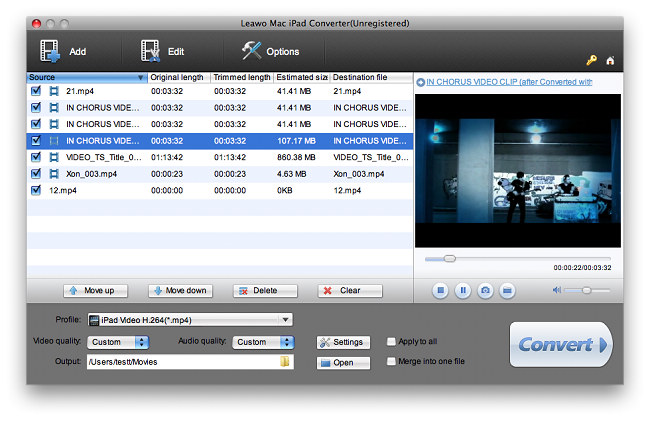Click the video preview frame

click(x=518, y=170)
